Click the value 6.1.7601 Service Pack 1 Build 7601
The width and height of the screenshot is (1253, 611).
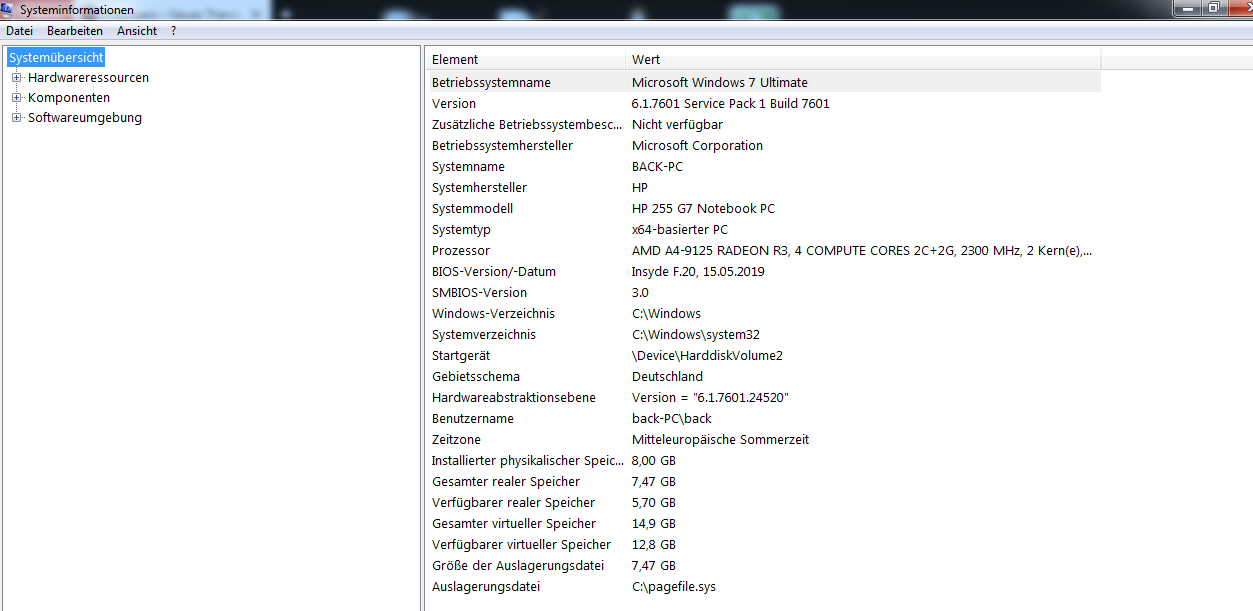[x=731, y=103]
